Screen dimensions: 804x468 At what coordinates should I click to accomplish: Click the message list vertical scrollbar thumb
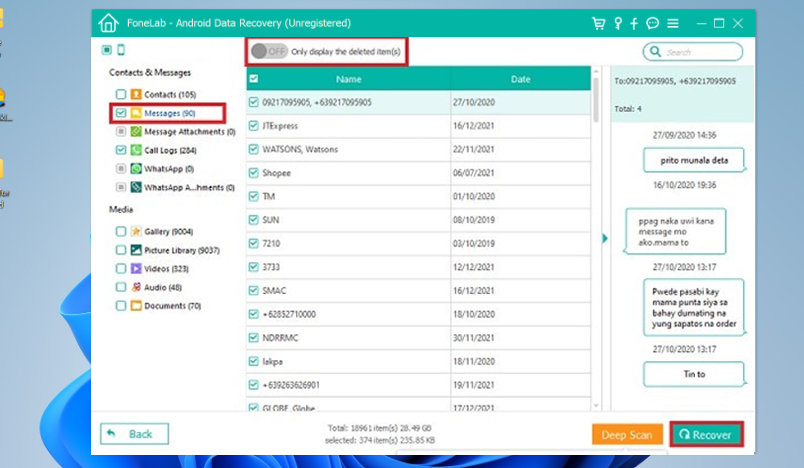click(596, 100)
